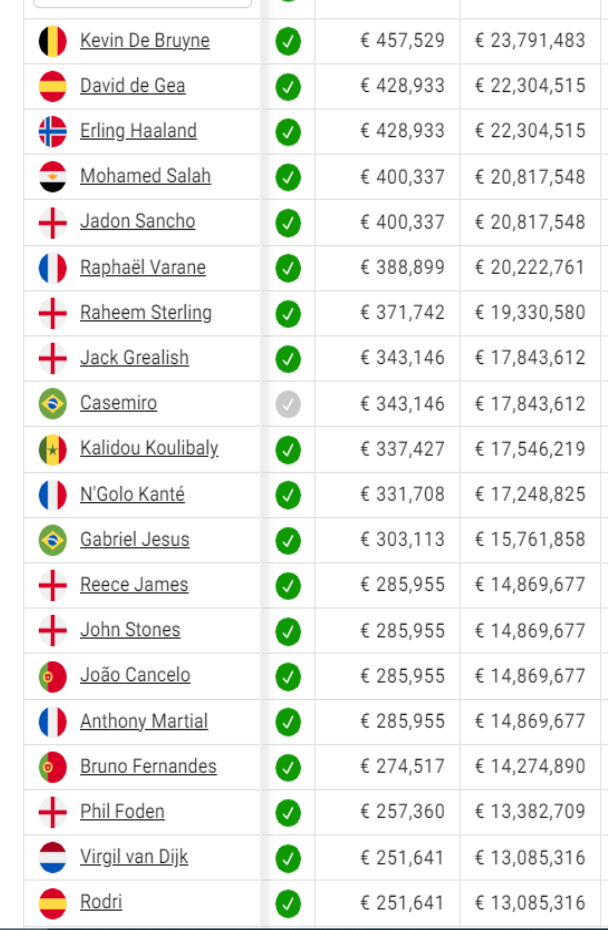Click the Norway flag next to Erling Haaland
Image resolution: width=608 pixels, height=930 pixels.
click(x=52, y=131)
